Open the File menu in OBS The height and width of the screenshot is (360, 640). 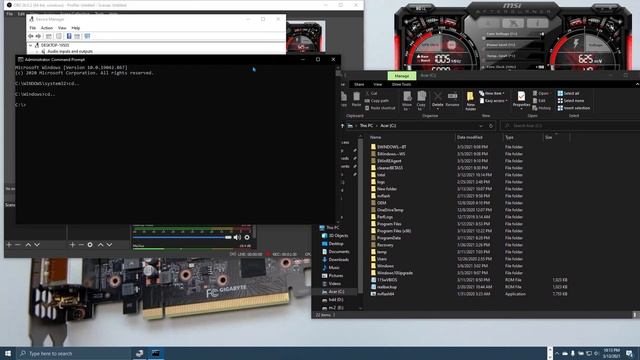(9, 14)
